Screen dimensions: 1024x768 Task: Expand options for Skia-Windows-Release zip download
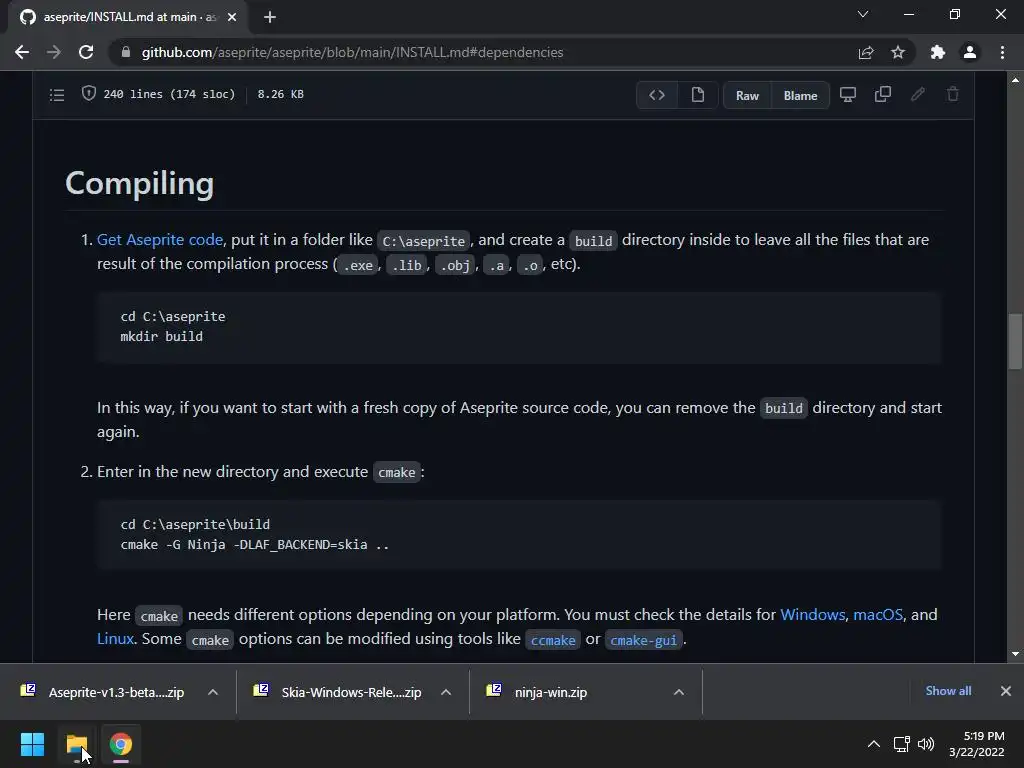(446, 692)
